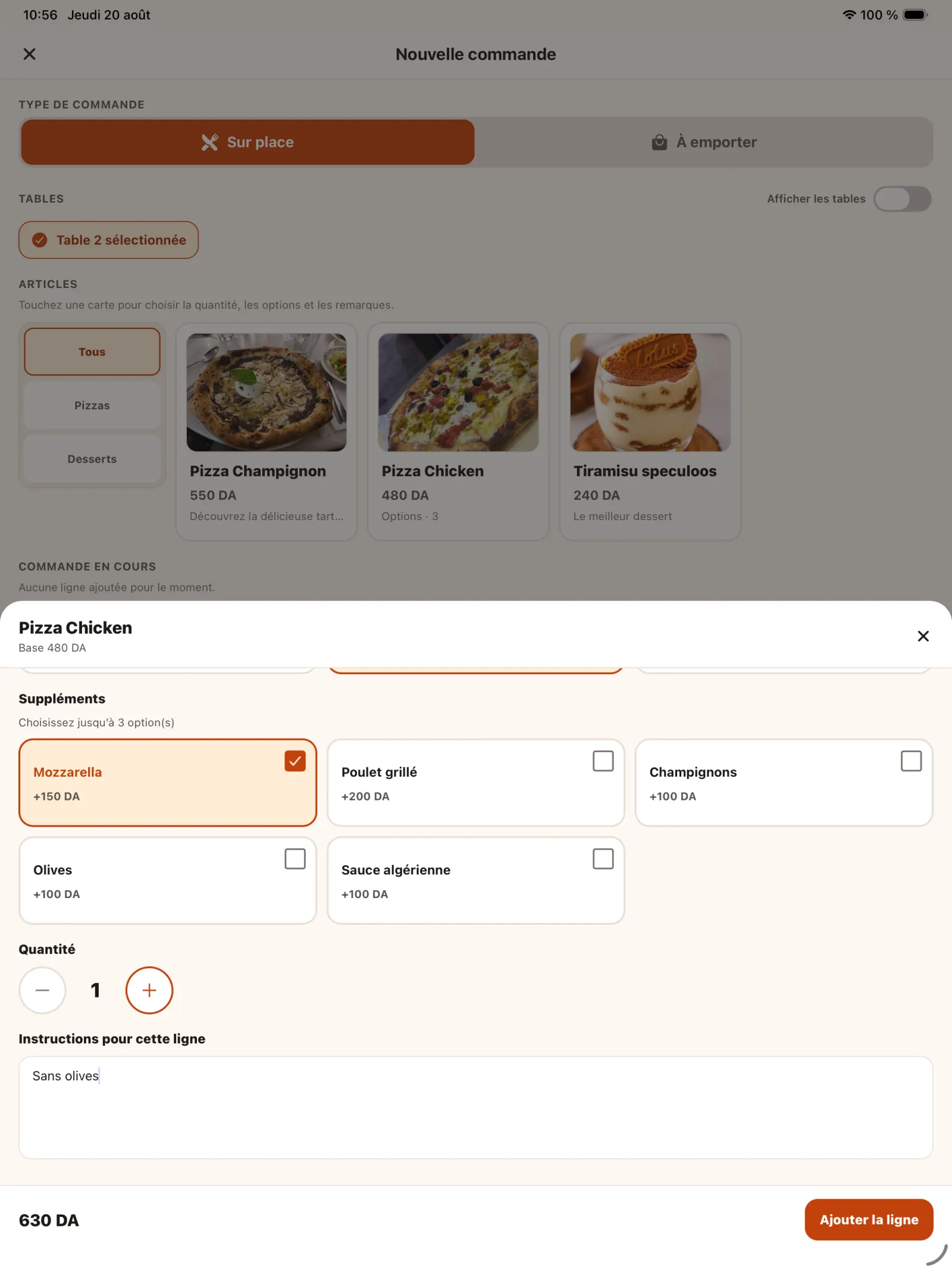Tap Ajouter la ligne button
This screenshot has width=952, height=1270.
point(869,1219)
